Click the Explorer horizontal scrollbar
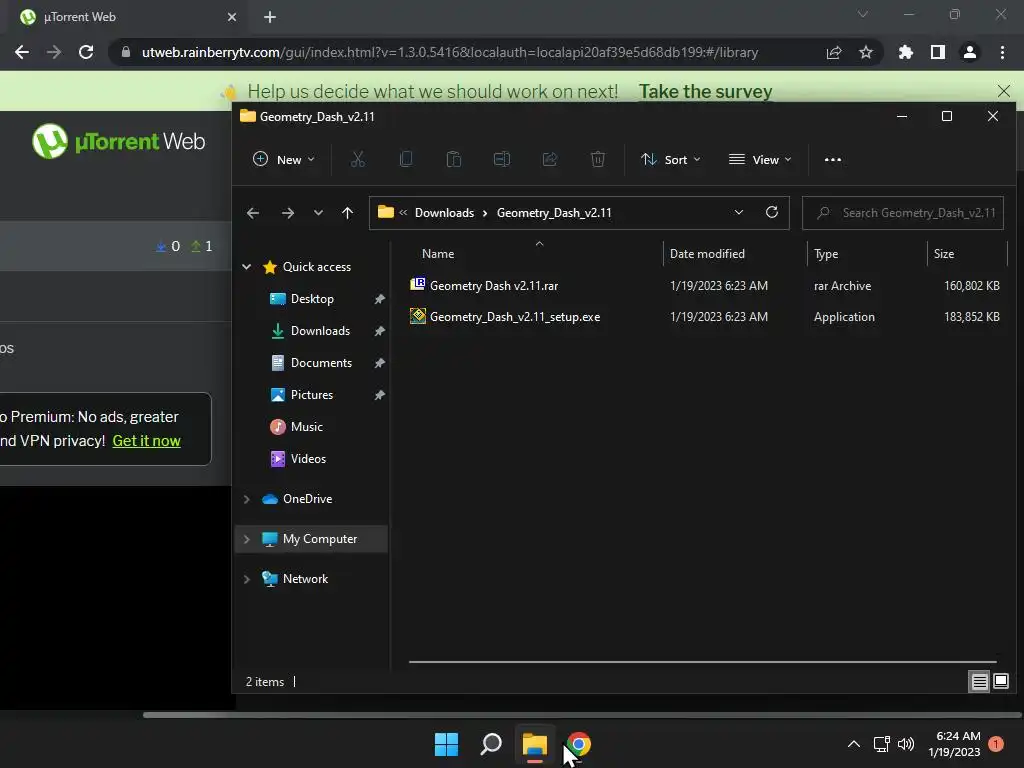The height and width of the screenshot is (768, 1024). point(702,662)
